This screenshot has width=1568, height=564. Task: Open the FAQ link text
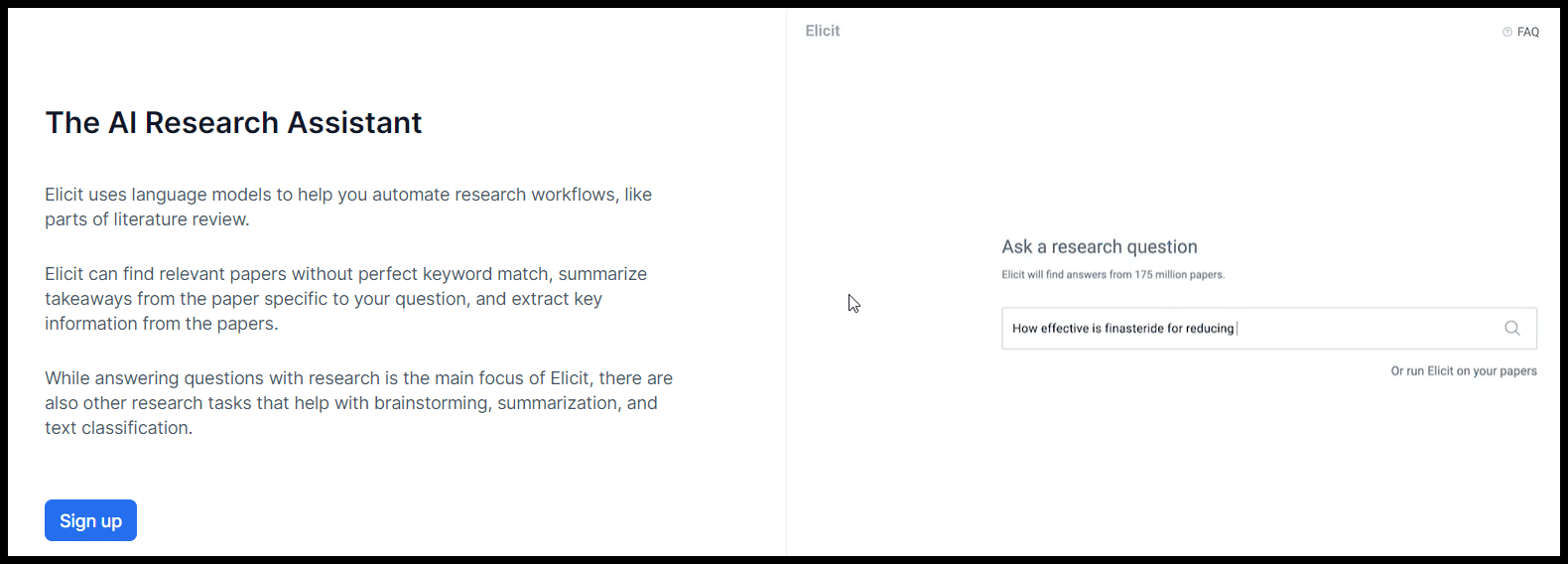pos(1528,32)
